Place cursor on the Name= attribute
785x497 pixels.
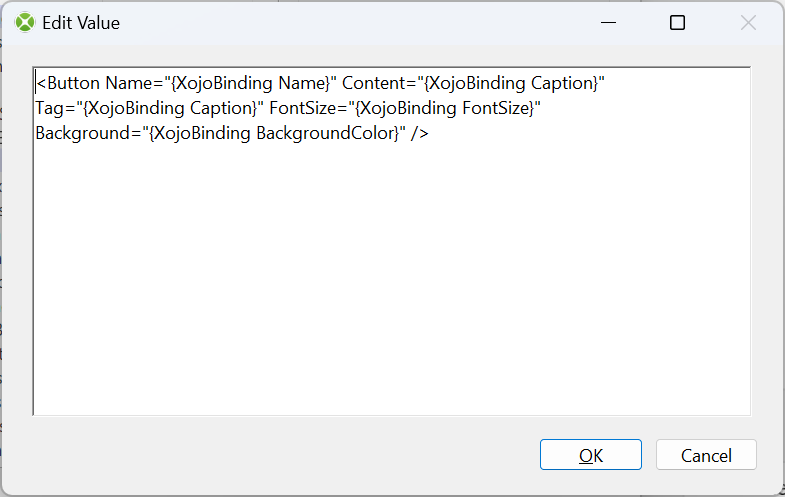[135, 83]
